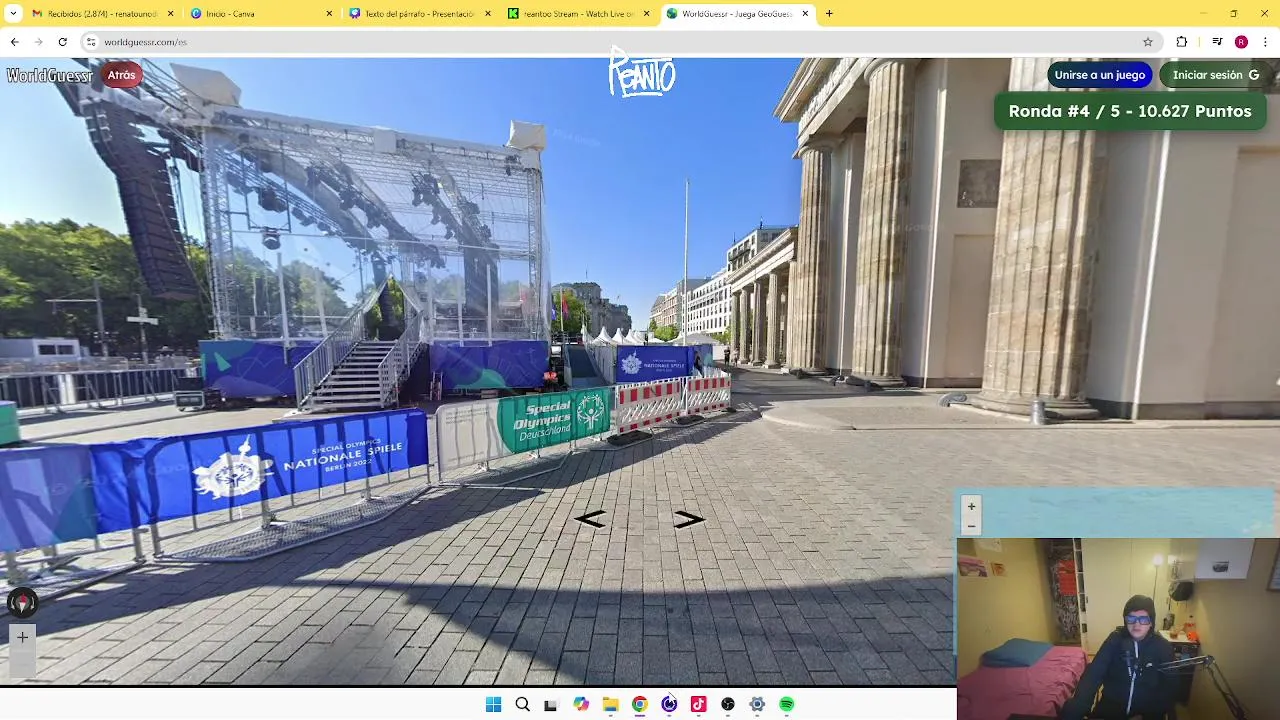Open a new browser tab
The width and height of the screenshot is (1280, 720).
(829, 14)
